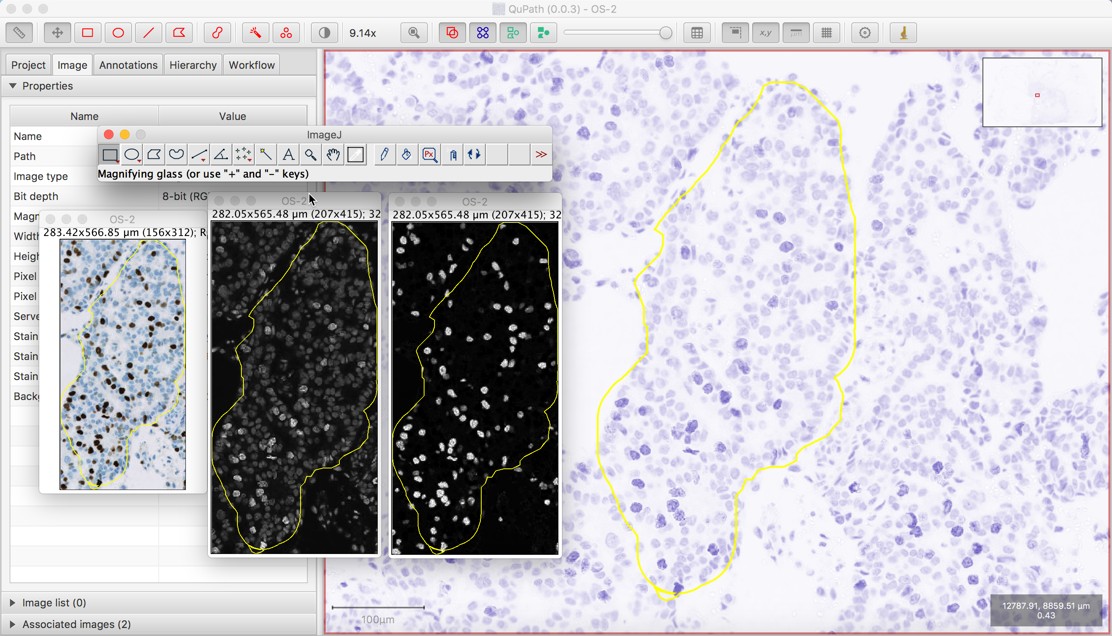Select the Bit depth property row
1112x636 pixels.
coord(159,196)
